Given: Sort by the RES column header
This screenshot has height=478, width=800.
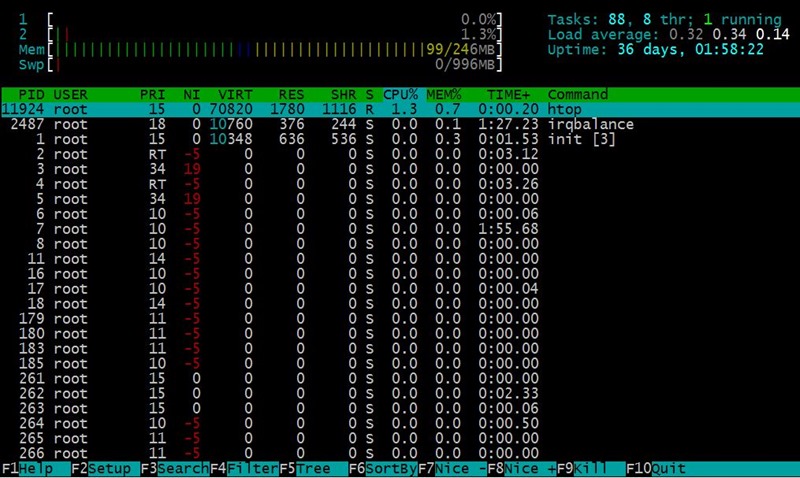Looking at the screenshot, I should [x=291, y=94].
